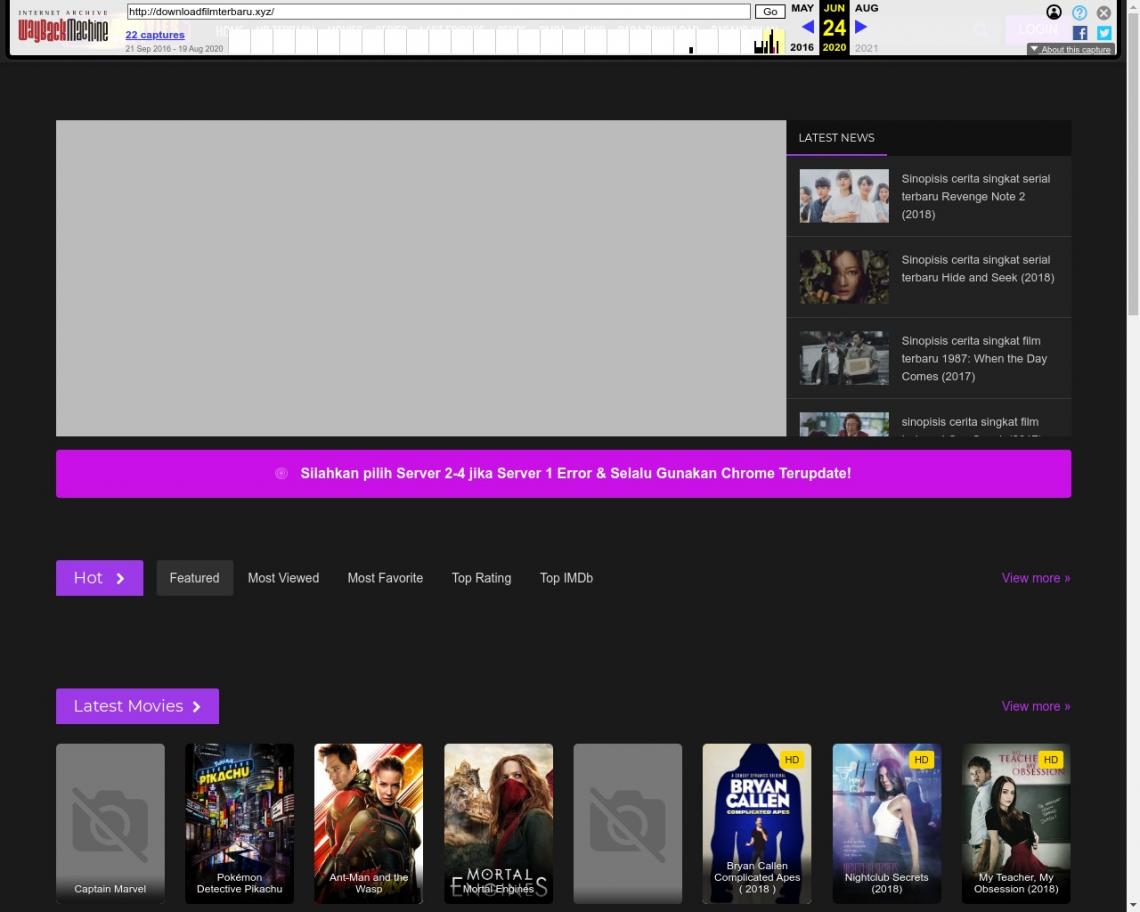The height and width of the screenshot is (912, 1140).
Task: Open the Mortal Engines movie poster
Action: [499, 823]
